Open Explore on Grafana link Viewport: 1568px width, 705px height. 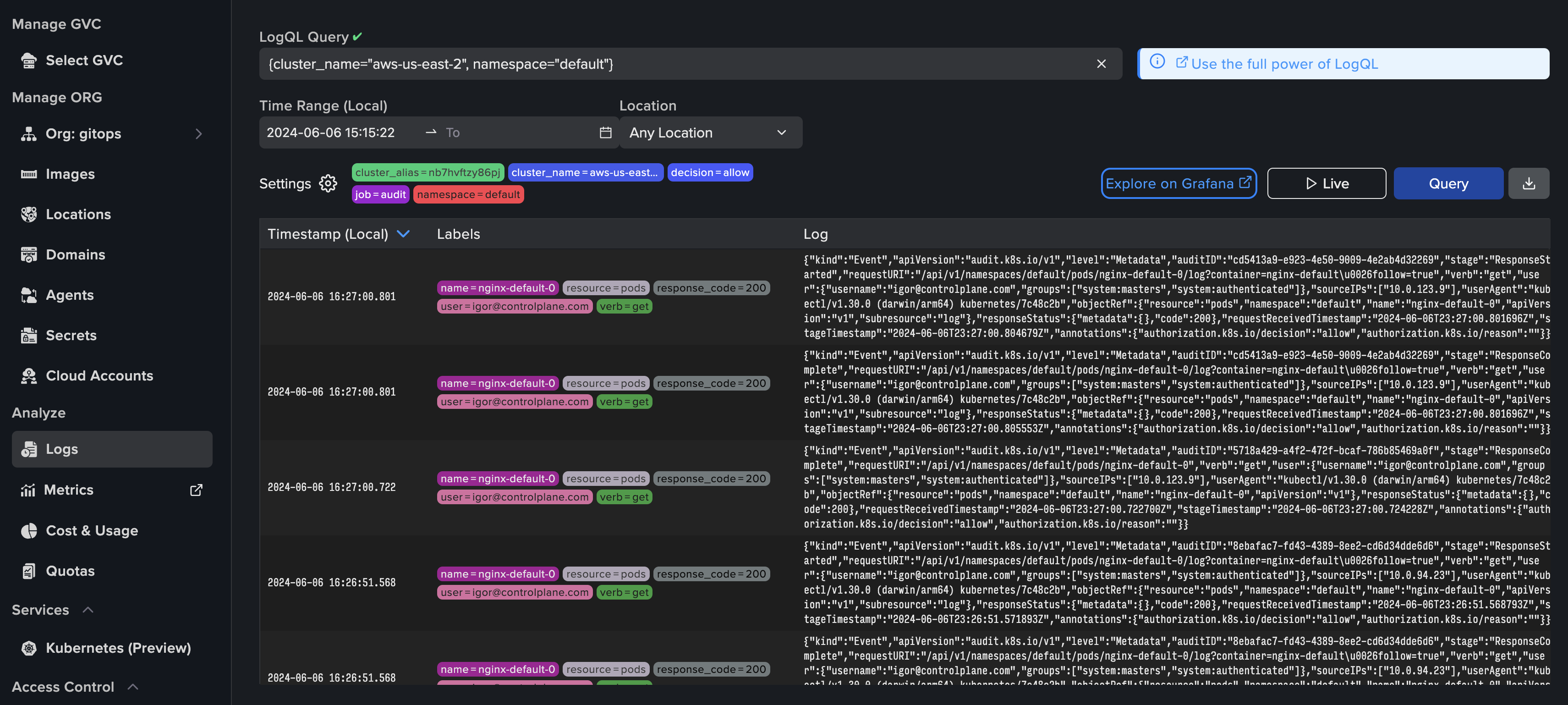(1178, 183)
